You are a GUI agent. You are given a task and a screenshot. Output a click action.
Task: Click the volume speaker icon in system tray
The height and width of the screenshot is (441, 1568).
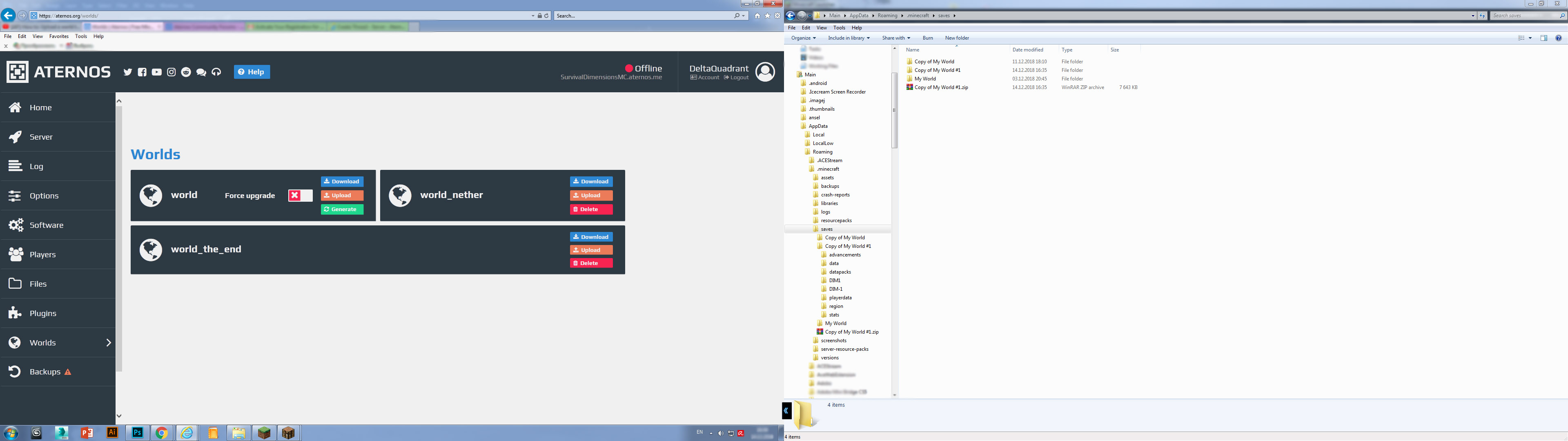click(721, 433)
